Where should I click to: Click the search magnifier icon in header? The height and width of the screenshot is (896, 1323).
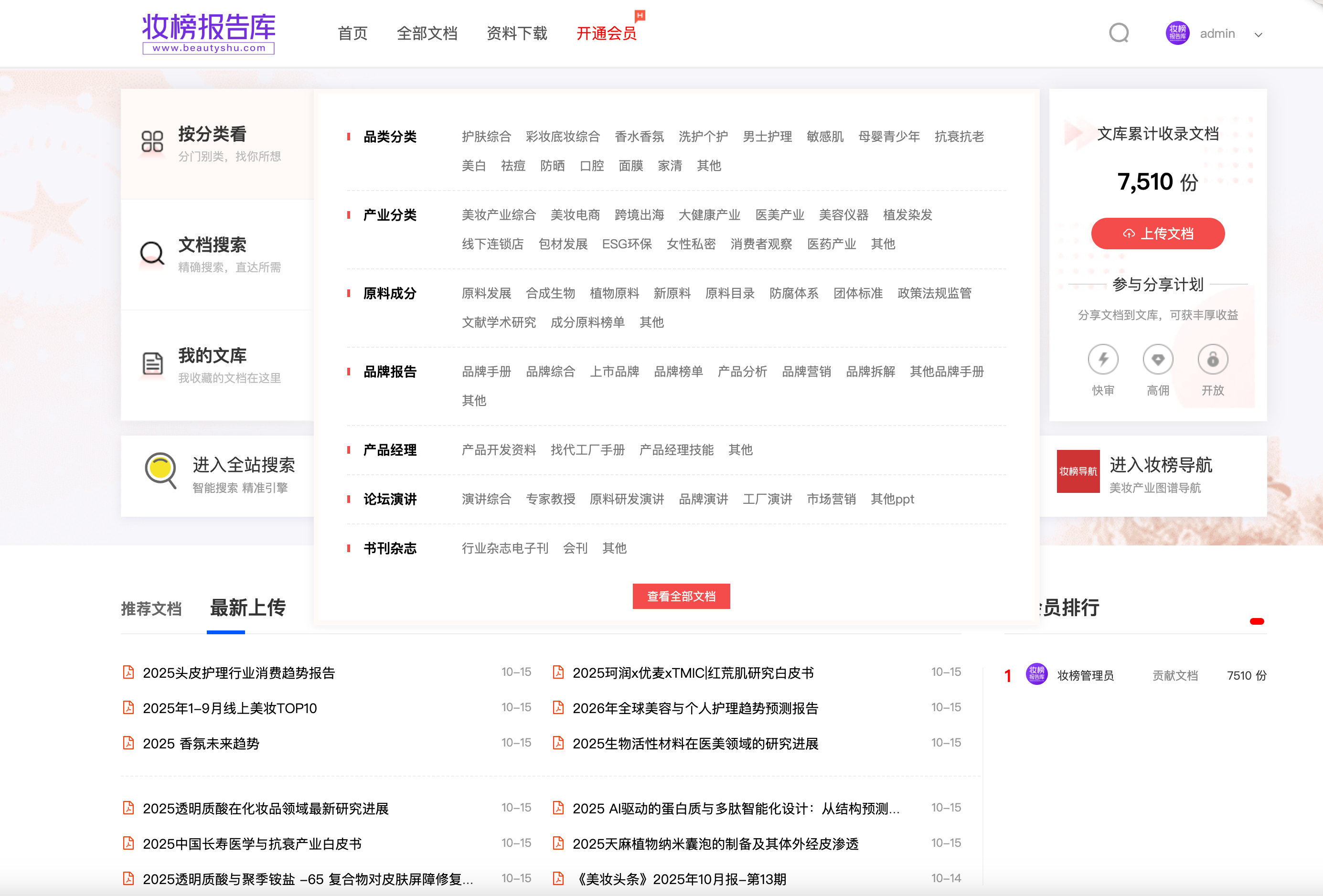tap(1119, 33)
